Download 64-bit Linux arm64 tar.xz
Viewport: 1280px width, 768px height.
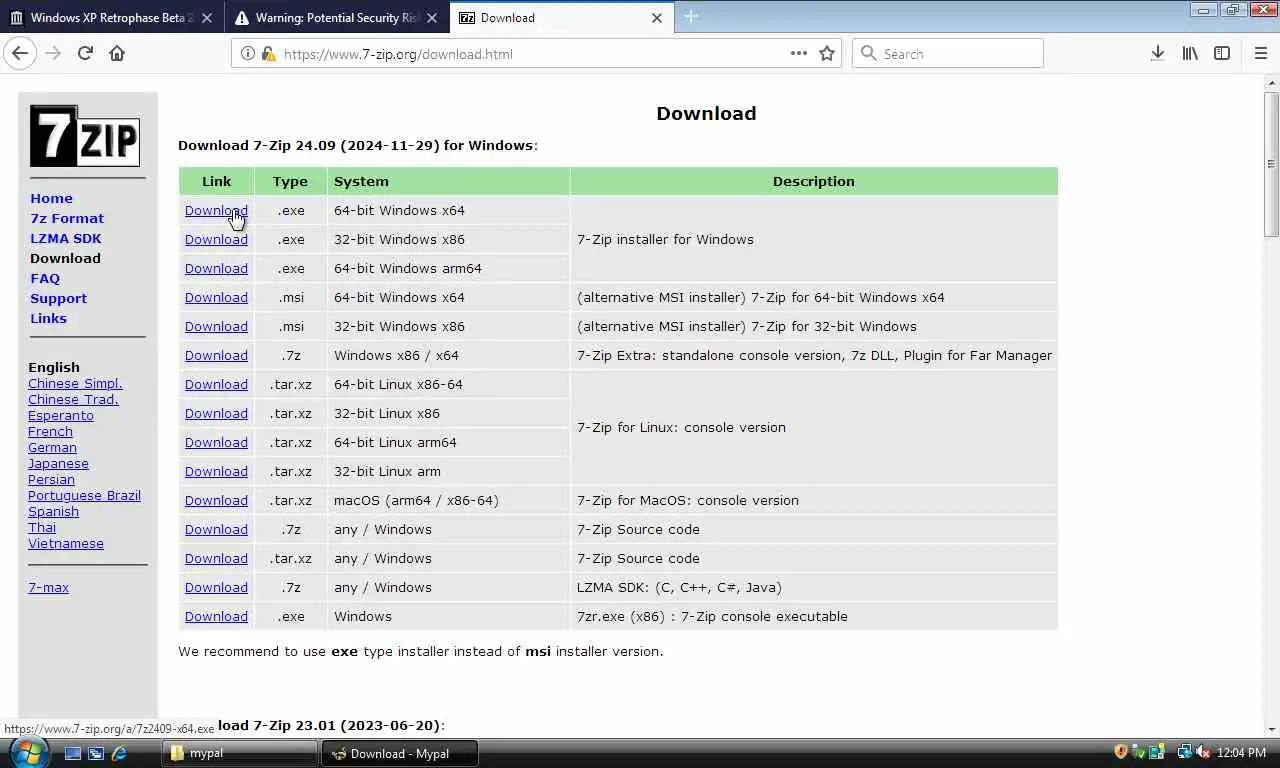coord(216,442)
